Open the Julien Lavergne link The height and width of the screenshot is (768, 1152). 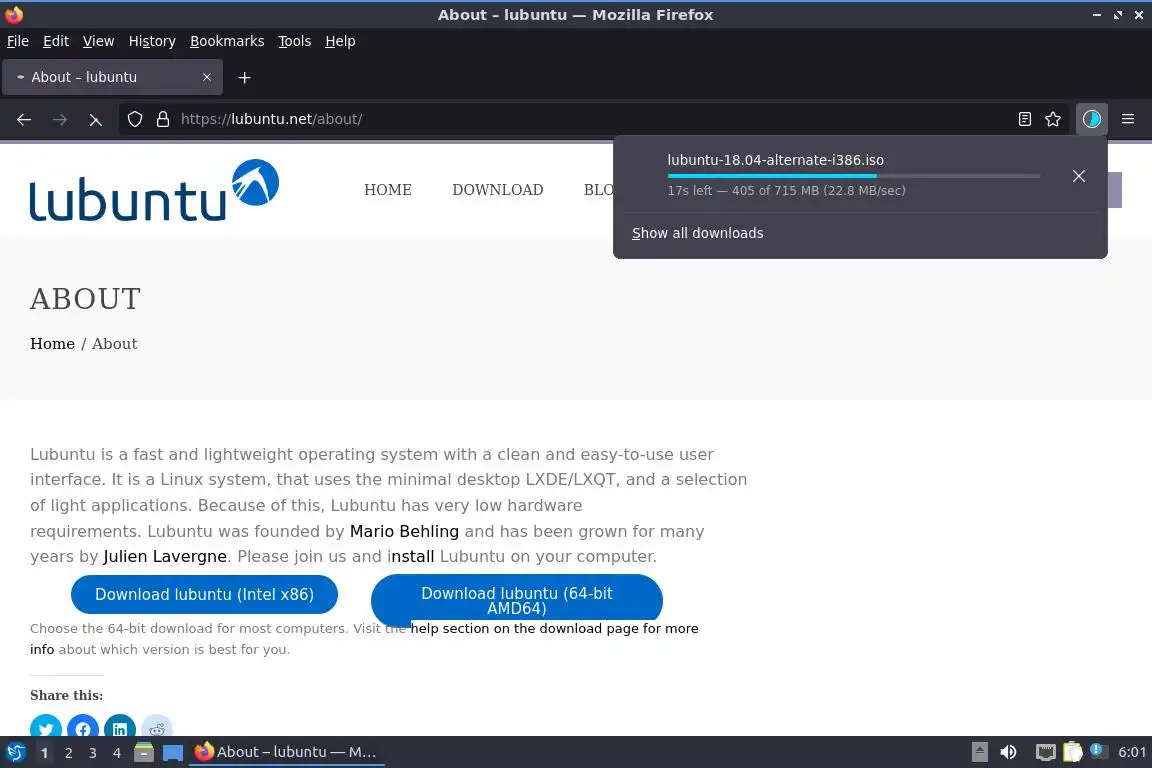coord(165,556)
